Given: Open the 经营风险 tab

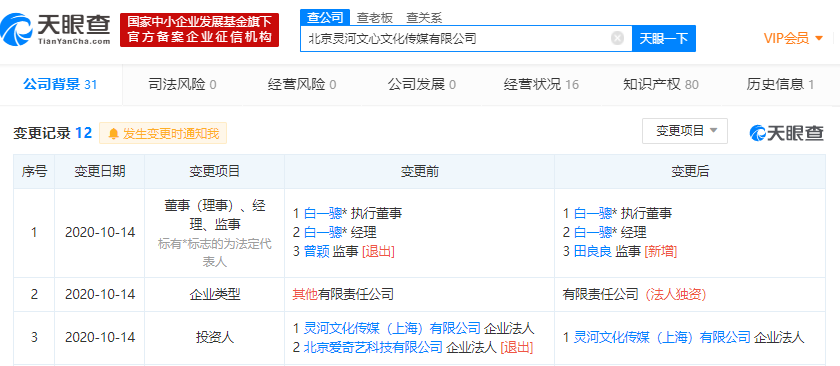Looking at the screenshot, I should [302, 84].
